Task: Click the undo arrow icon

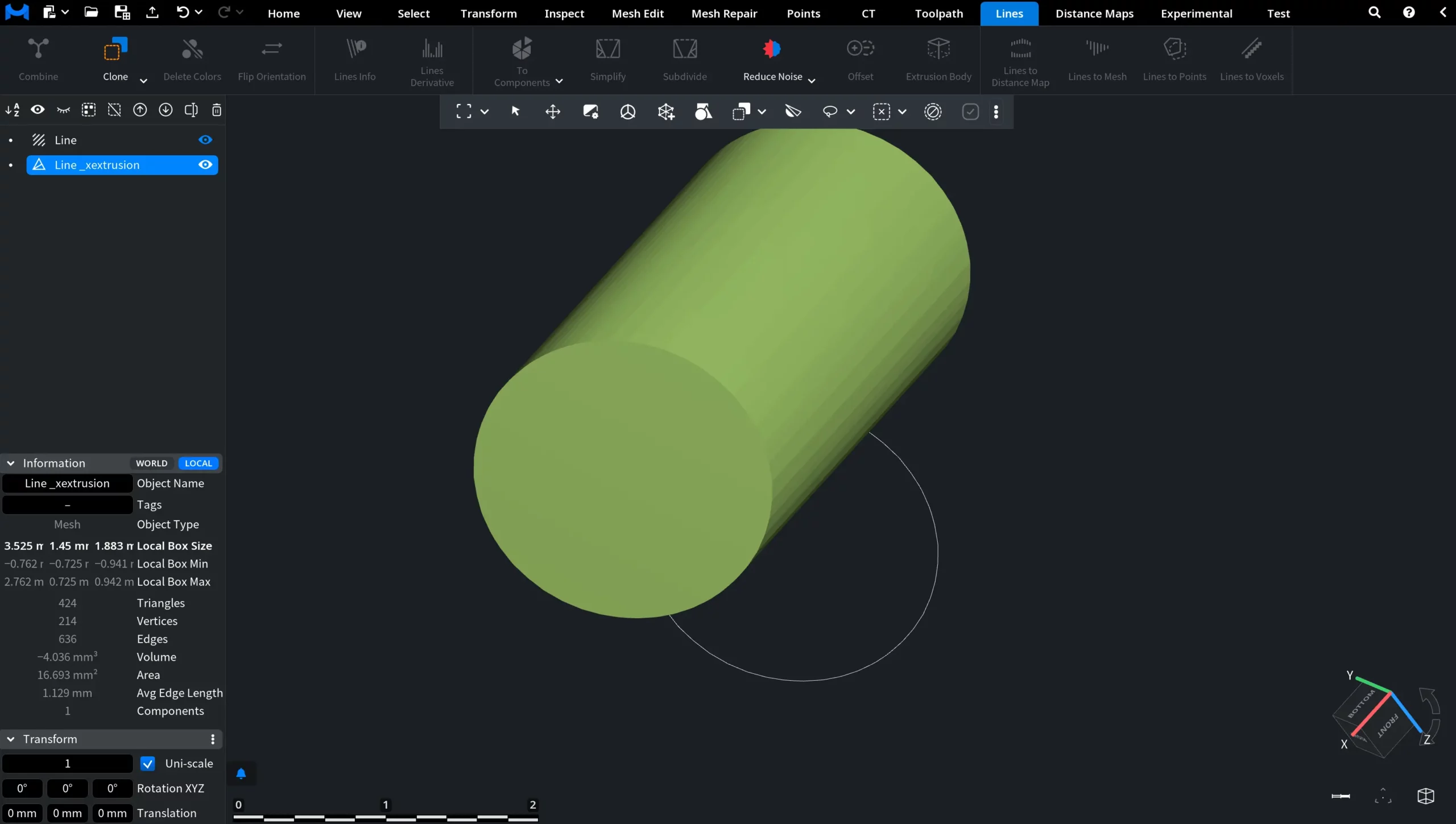Action: [x=183, y=12]
